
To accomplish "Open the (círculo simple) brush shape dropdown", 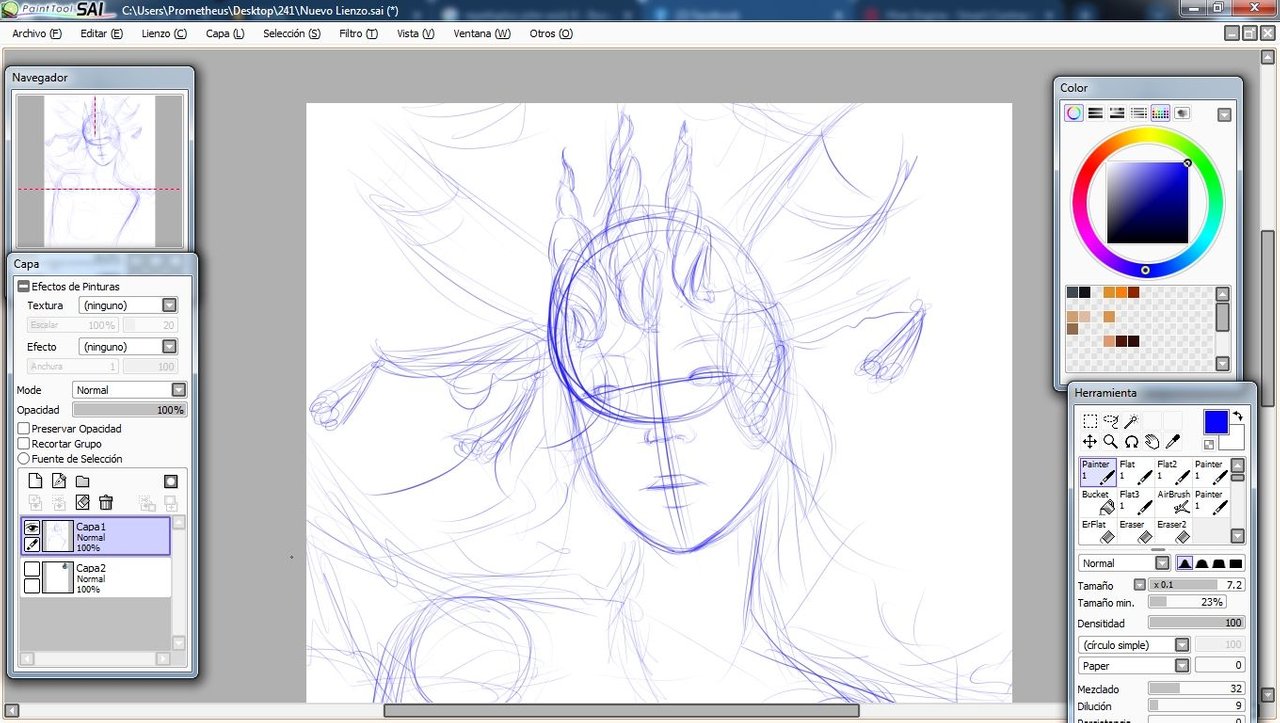I will pos(1134,645).
